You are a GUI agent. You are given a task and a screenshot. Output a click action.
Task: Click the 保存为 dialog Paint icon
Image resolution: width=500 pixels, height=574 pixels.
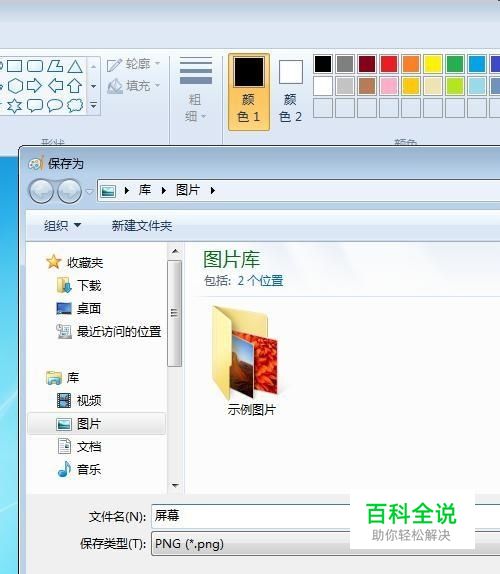click(36, 164)
